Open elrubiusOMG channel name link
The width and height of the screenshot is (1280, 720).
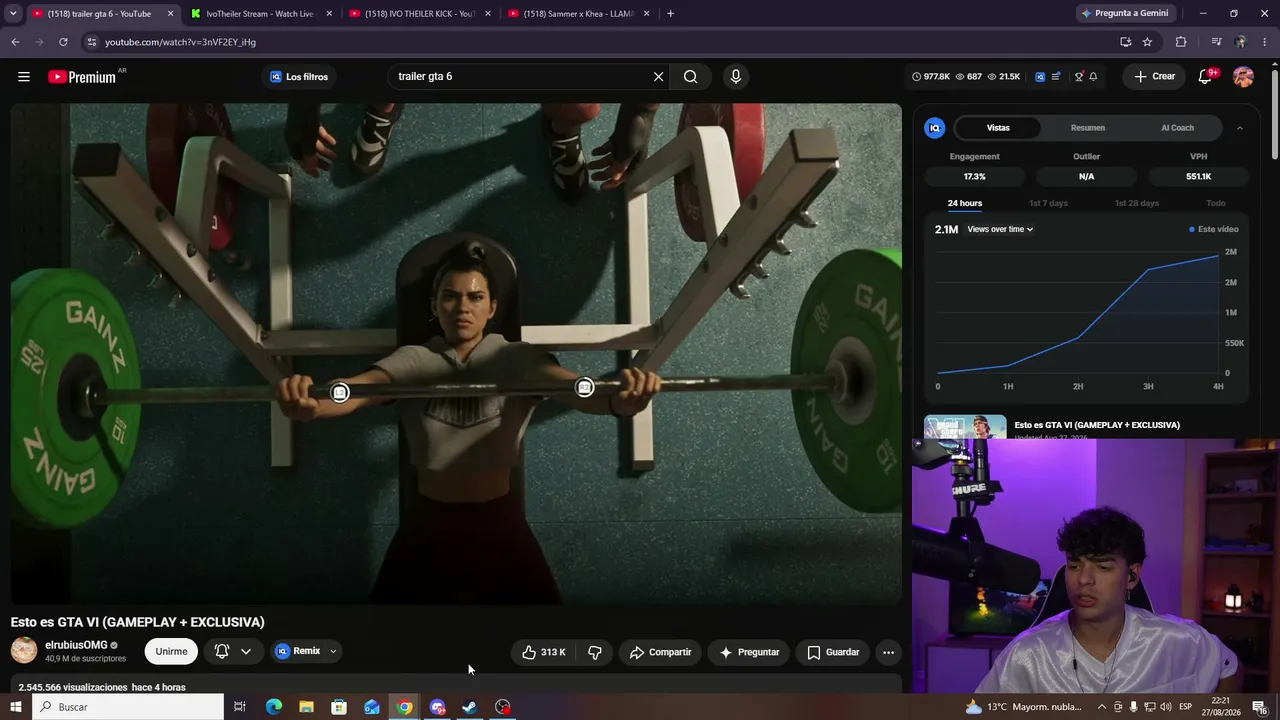coord(76,645)
